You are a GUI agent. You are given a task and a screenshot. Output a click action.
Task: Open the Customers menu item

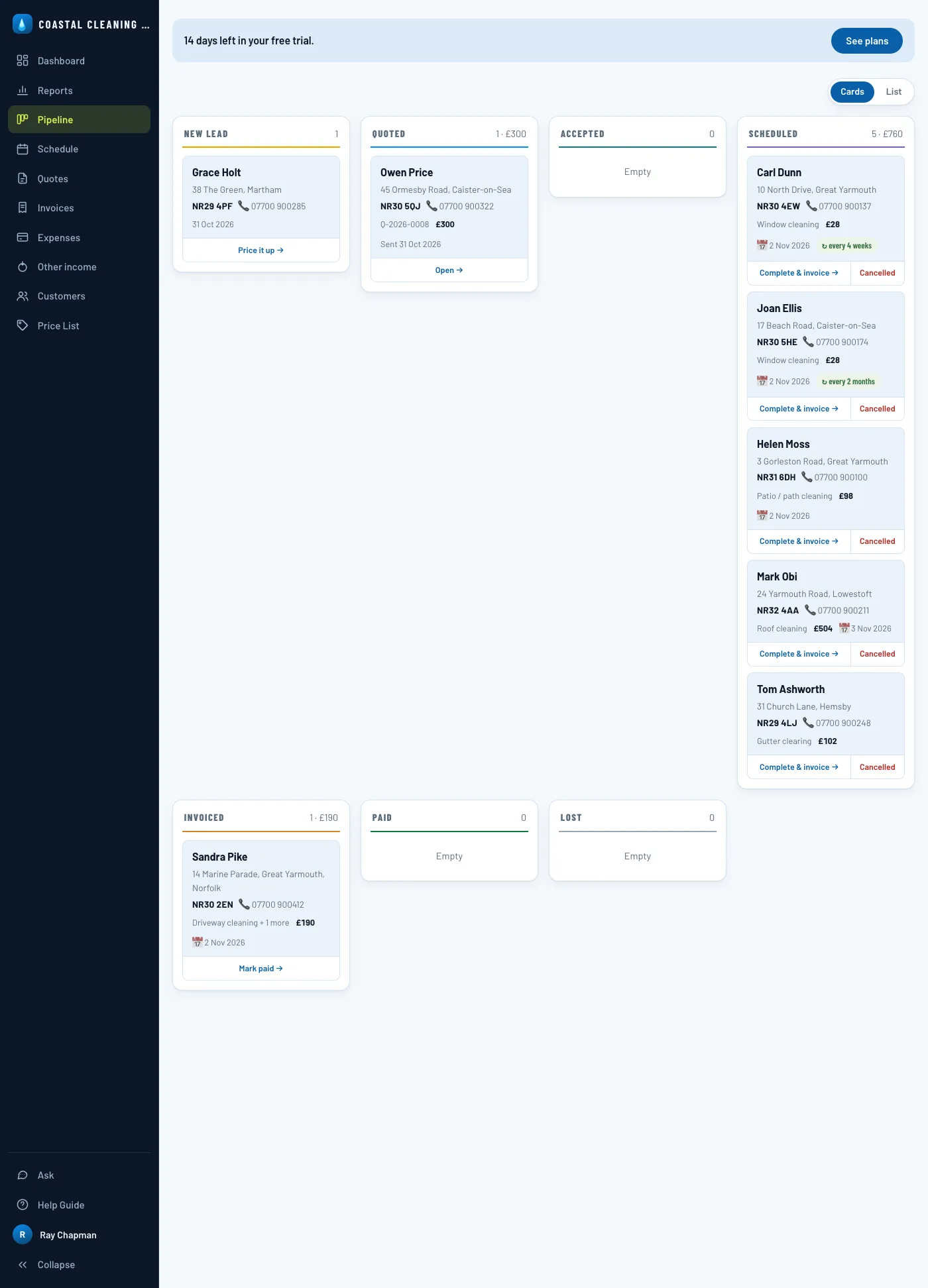(x=80, y=296)
